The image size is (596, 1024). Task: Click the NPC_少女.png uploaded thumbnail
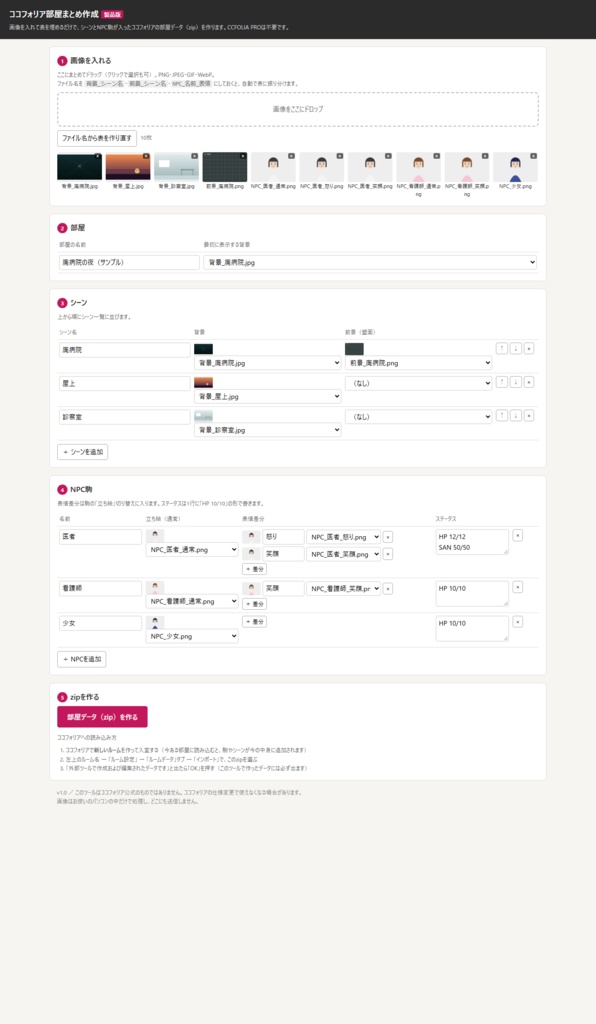click(515, 167)
